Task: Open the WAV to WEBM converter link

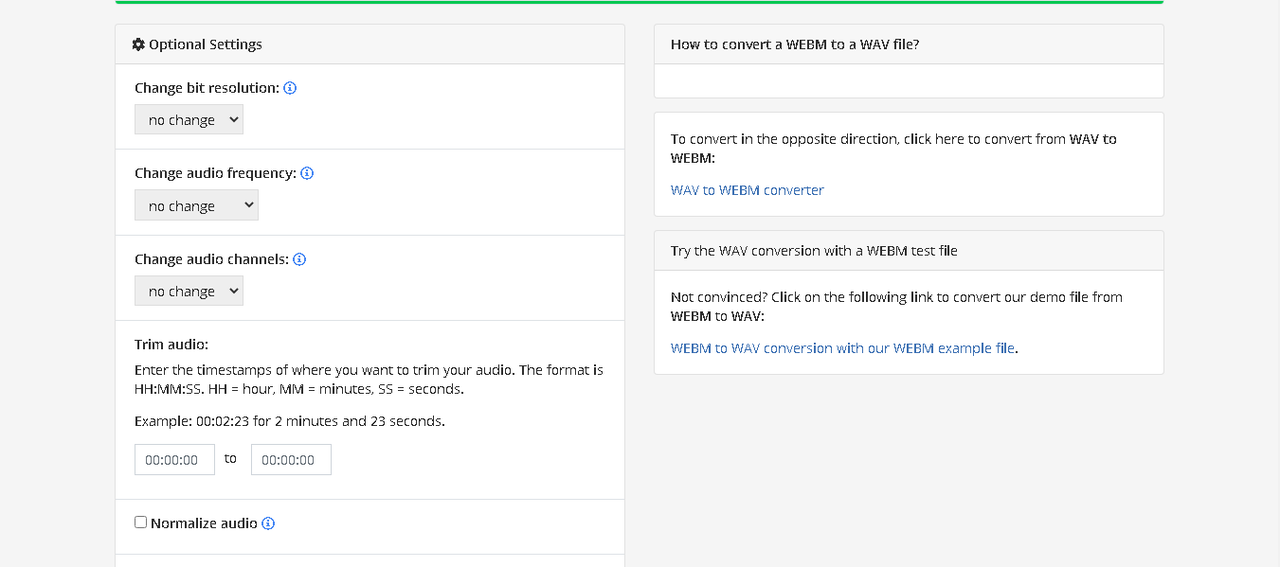Action: tap(747, 190)
